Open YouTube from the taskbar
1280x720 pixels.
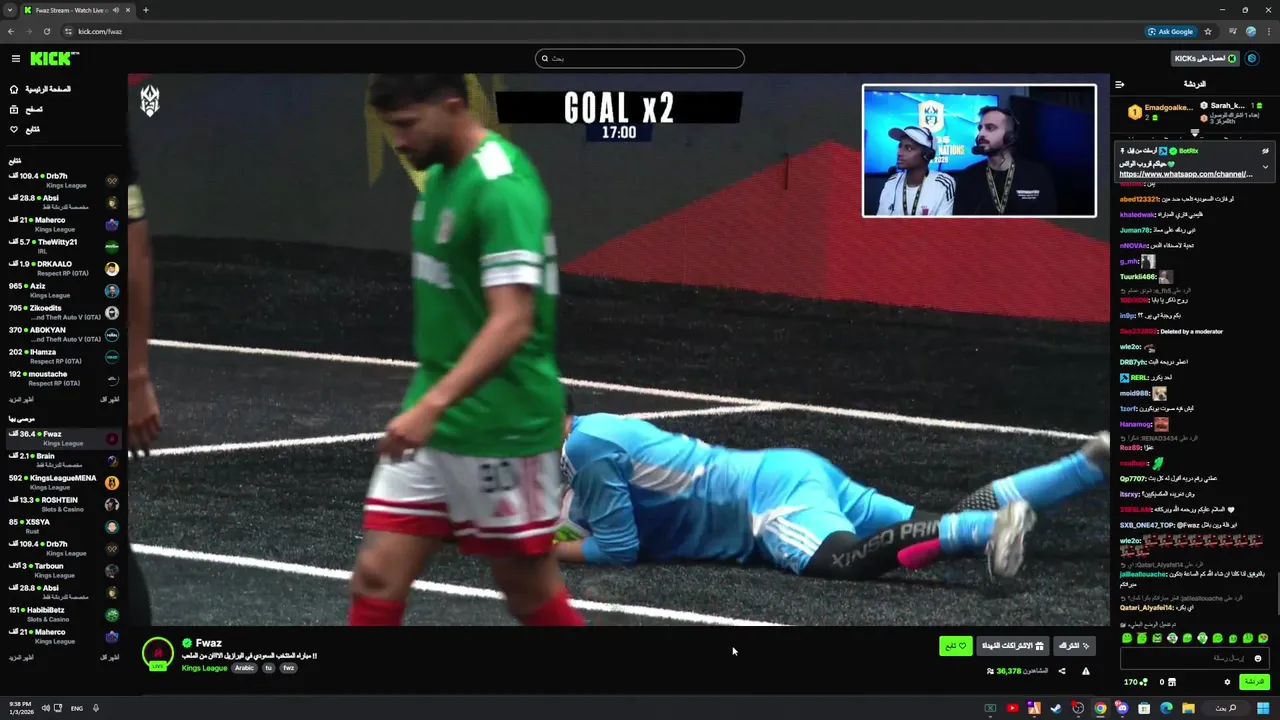1012,708
